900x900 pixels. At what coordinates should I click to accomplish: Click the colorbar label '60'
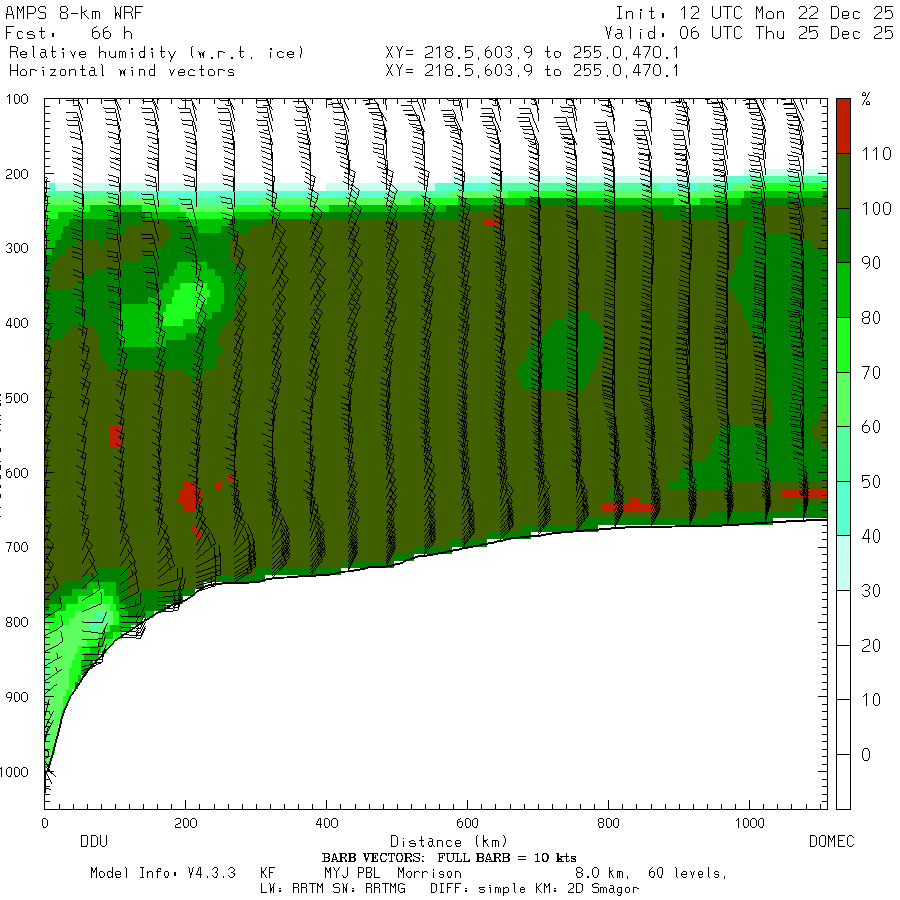pos(871,426)
